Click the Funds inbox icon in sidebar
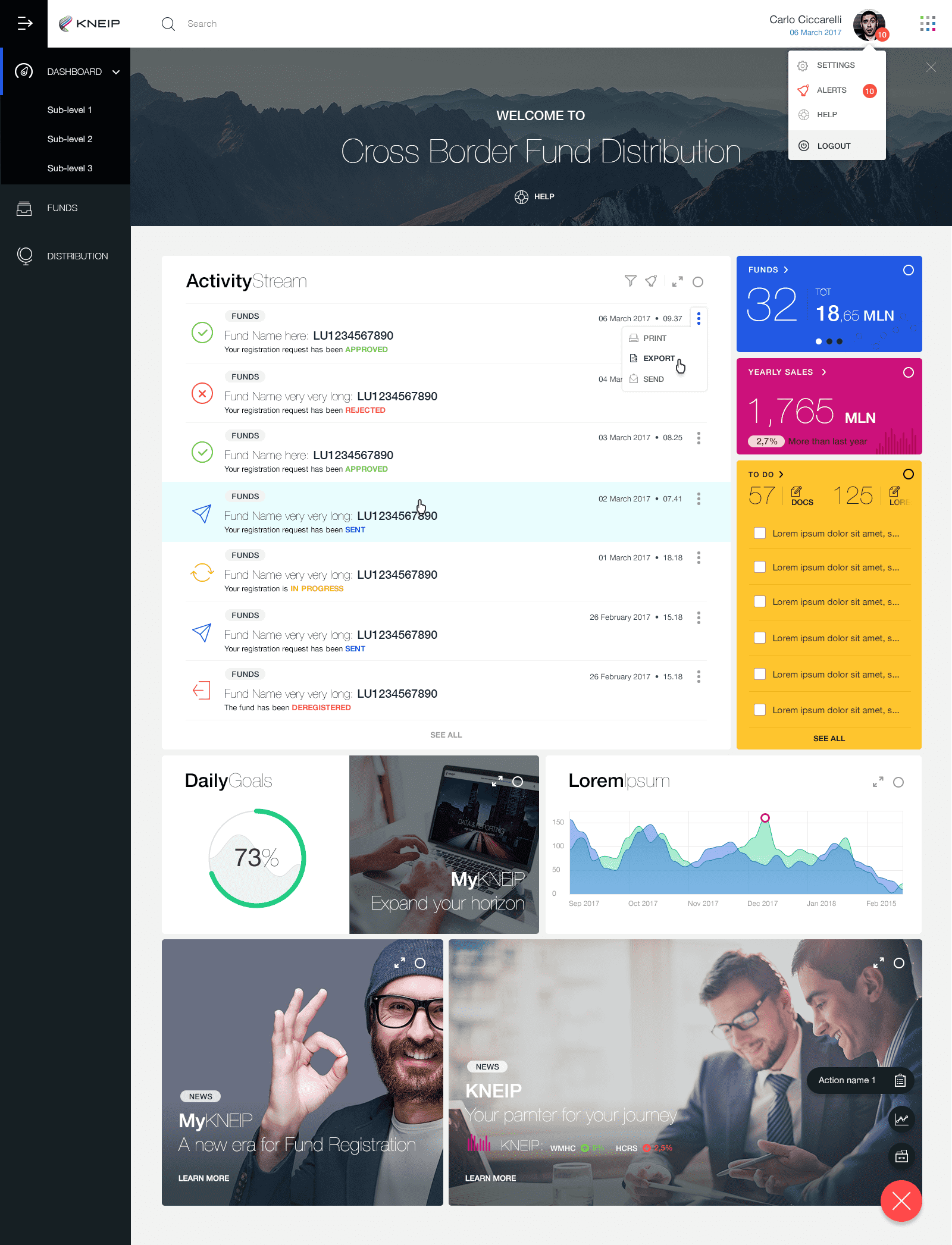The image size is (952, 1245). click(x=24, y=208)
